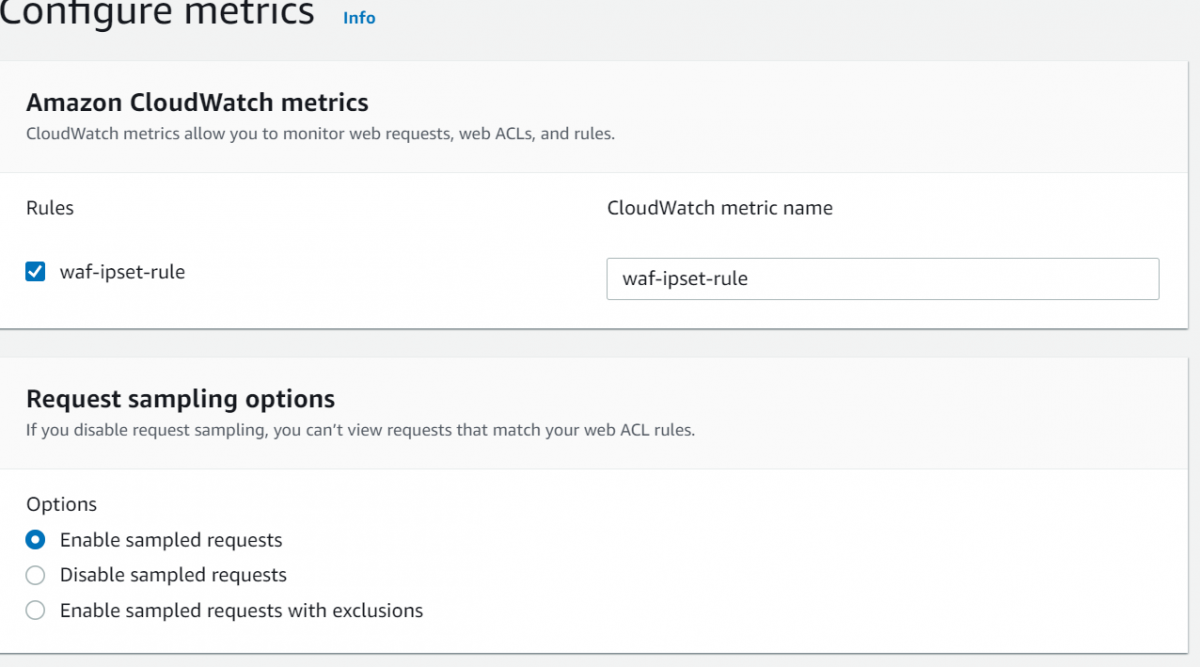This screenshot has height=667, width=1200.
Task: Click the waf-ipset-rule label text under Rules
Action: point(122,272)
